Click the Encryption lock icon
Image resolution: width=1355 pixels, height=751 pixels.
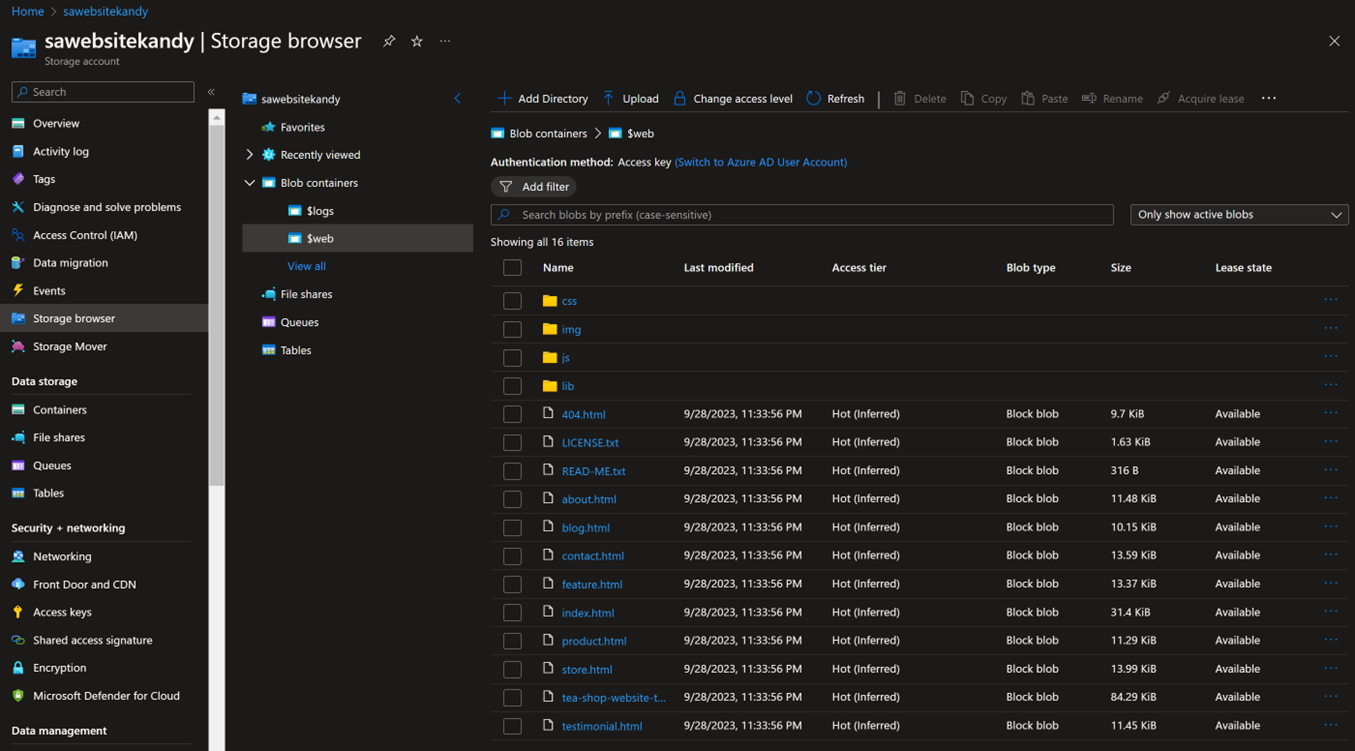click(x=18, y=668)
